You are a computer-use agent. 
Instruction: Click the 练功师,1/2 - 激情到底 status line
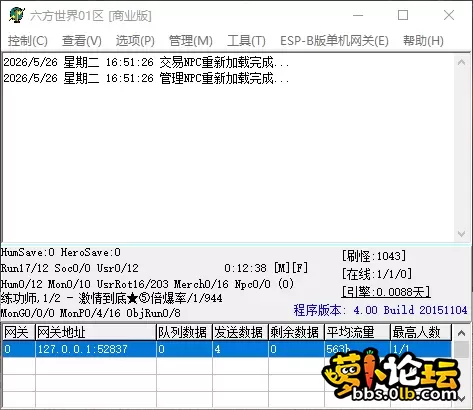[x=111, y=298]
